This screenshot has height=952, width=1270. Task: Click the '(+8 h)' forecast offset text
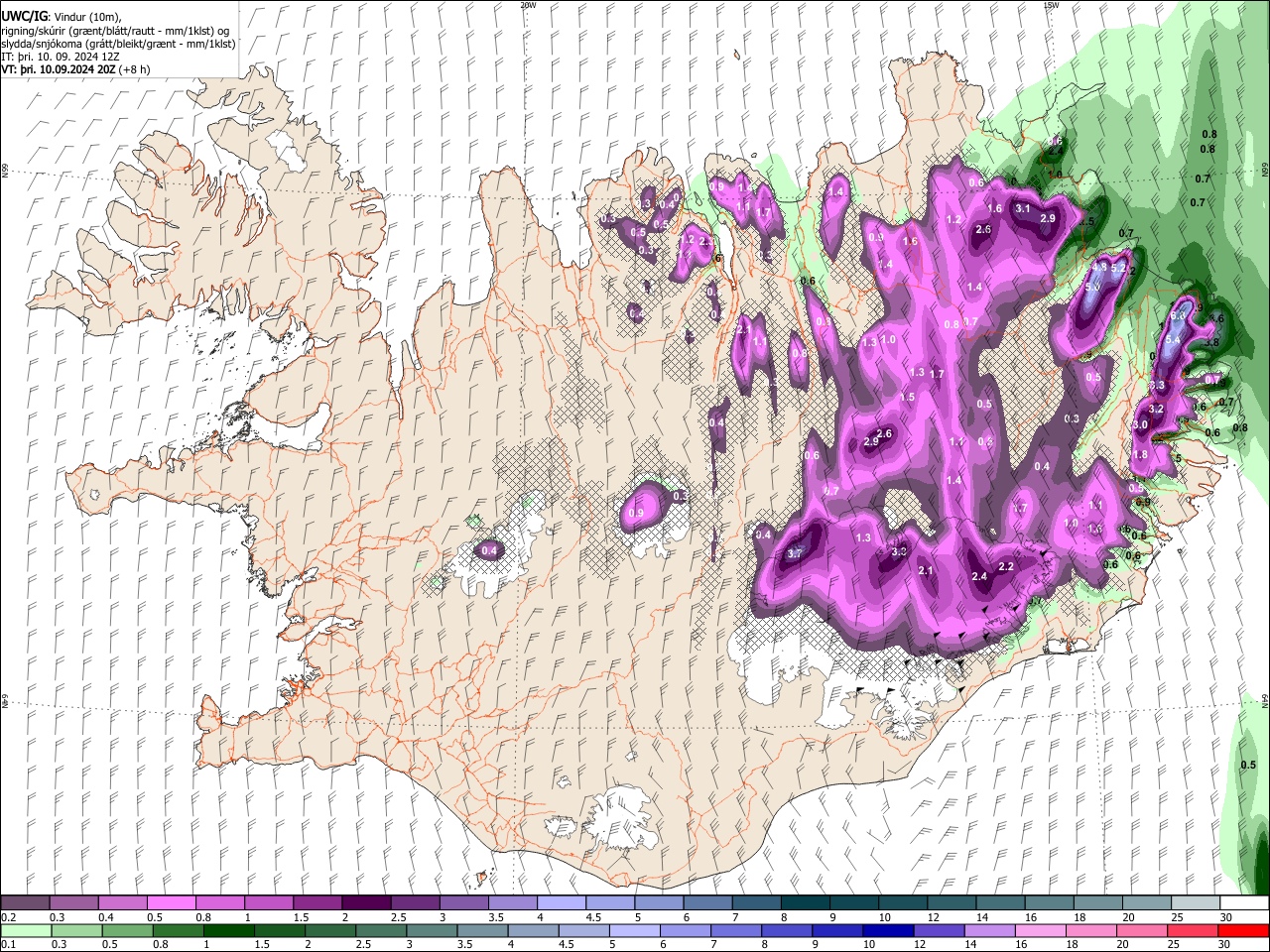click(135, 69)
